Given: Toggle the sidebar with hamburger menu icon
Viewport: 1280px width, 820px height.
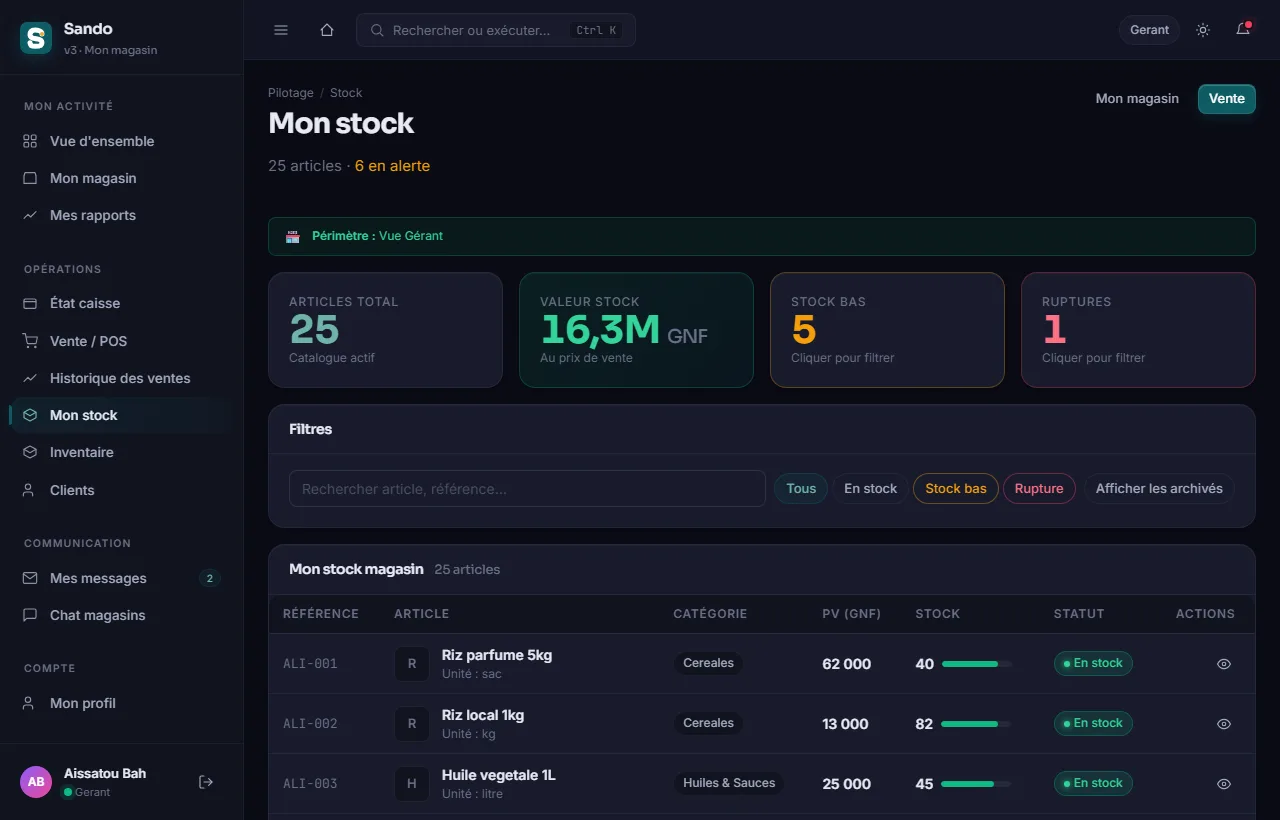Looking at the screenshot, I should coord(281,30).
